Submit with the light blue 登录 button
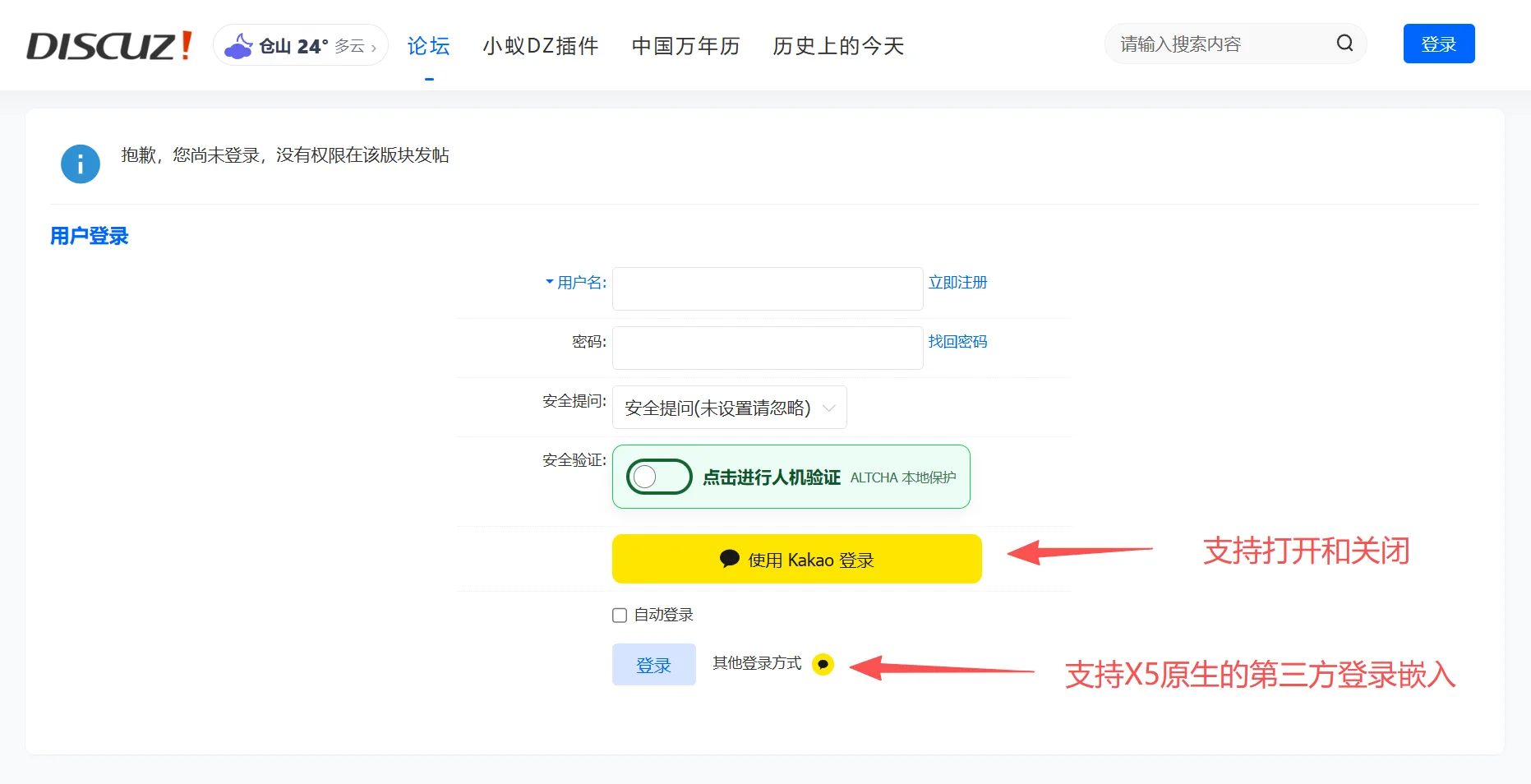Screen dimensions: 1531x784 pos(654,665)
